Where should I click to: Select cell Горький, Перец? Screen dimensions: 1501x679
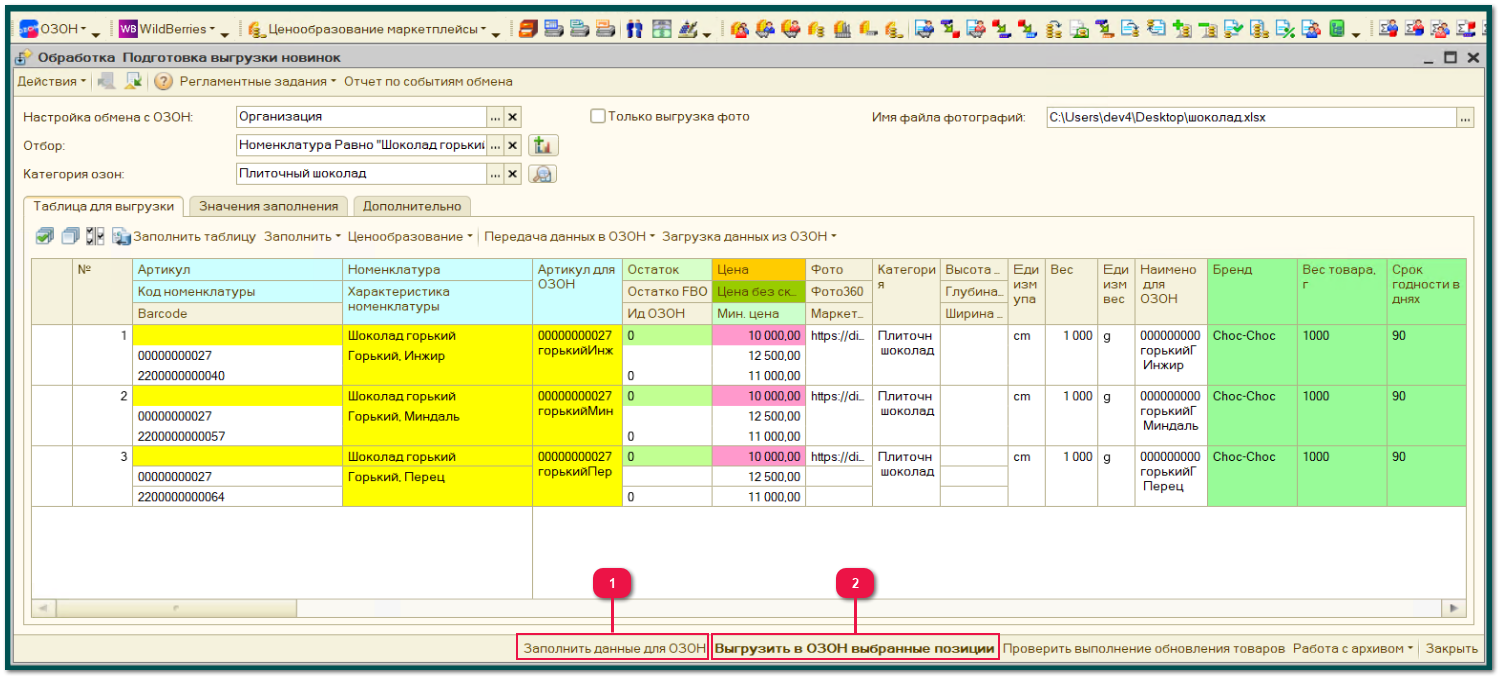[x=438, y=477]
